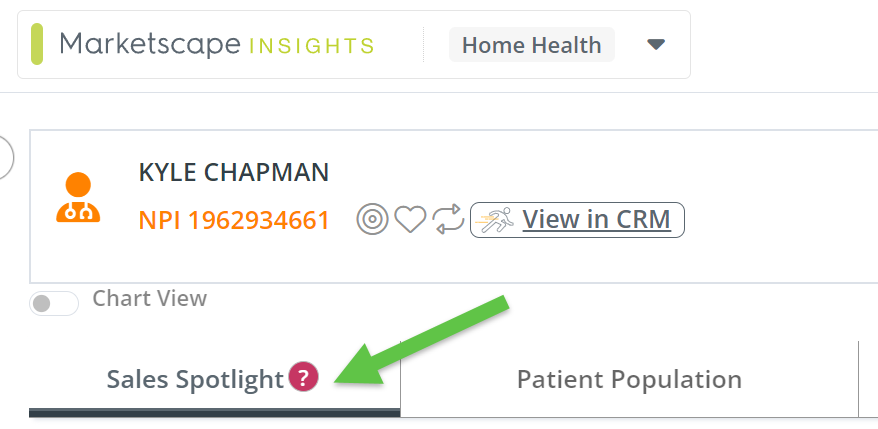Click the green INSIGHTS text in the header

point(311,46)
